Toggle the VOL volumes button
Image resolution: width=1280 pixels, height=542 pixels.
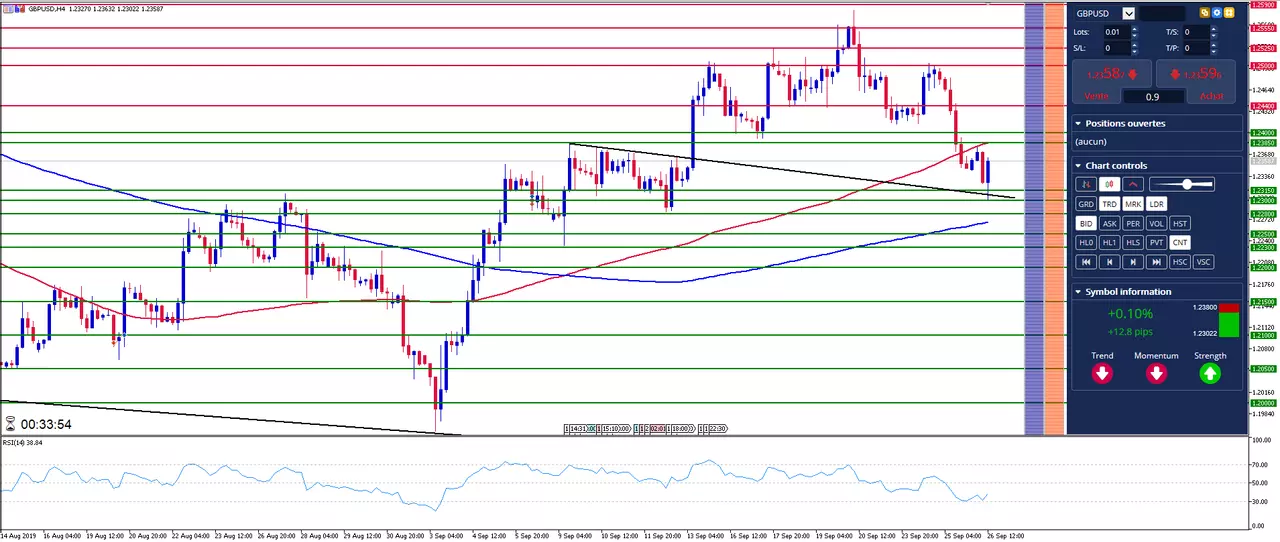pyautogui.click(x=1157, y=223)
